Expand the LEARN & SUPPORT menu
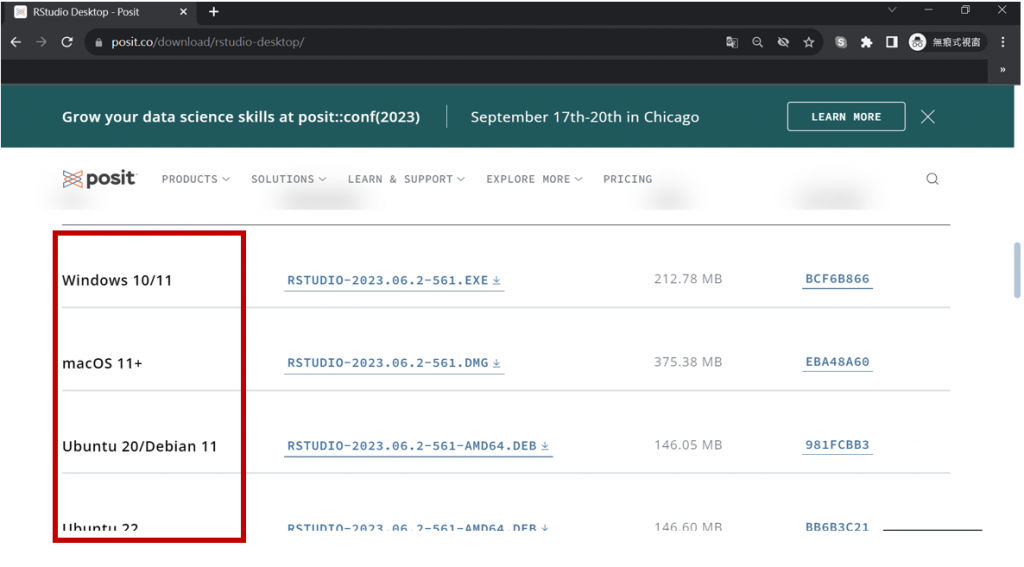The height and width of the screenshot is (567, 1024). (406, 179)
